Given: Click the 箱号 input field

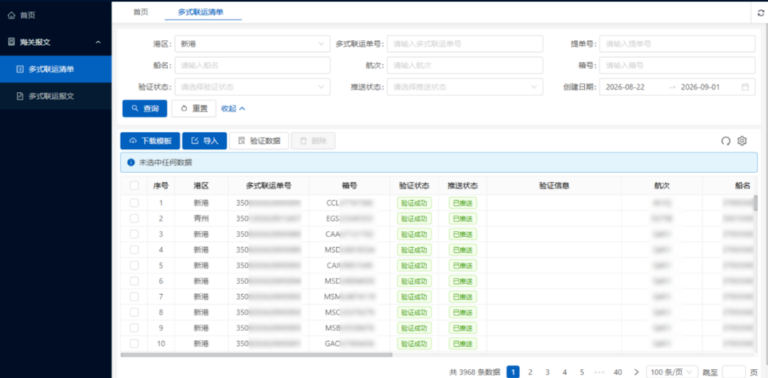Looking at the screenshot, I should coord(677,66).
